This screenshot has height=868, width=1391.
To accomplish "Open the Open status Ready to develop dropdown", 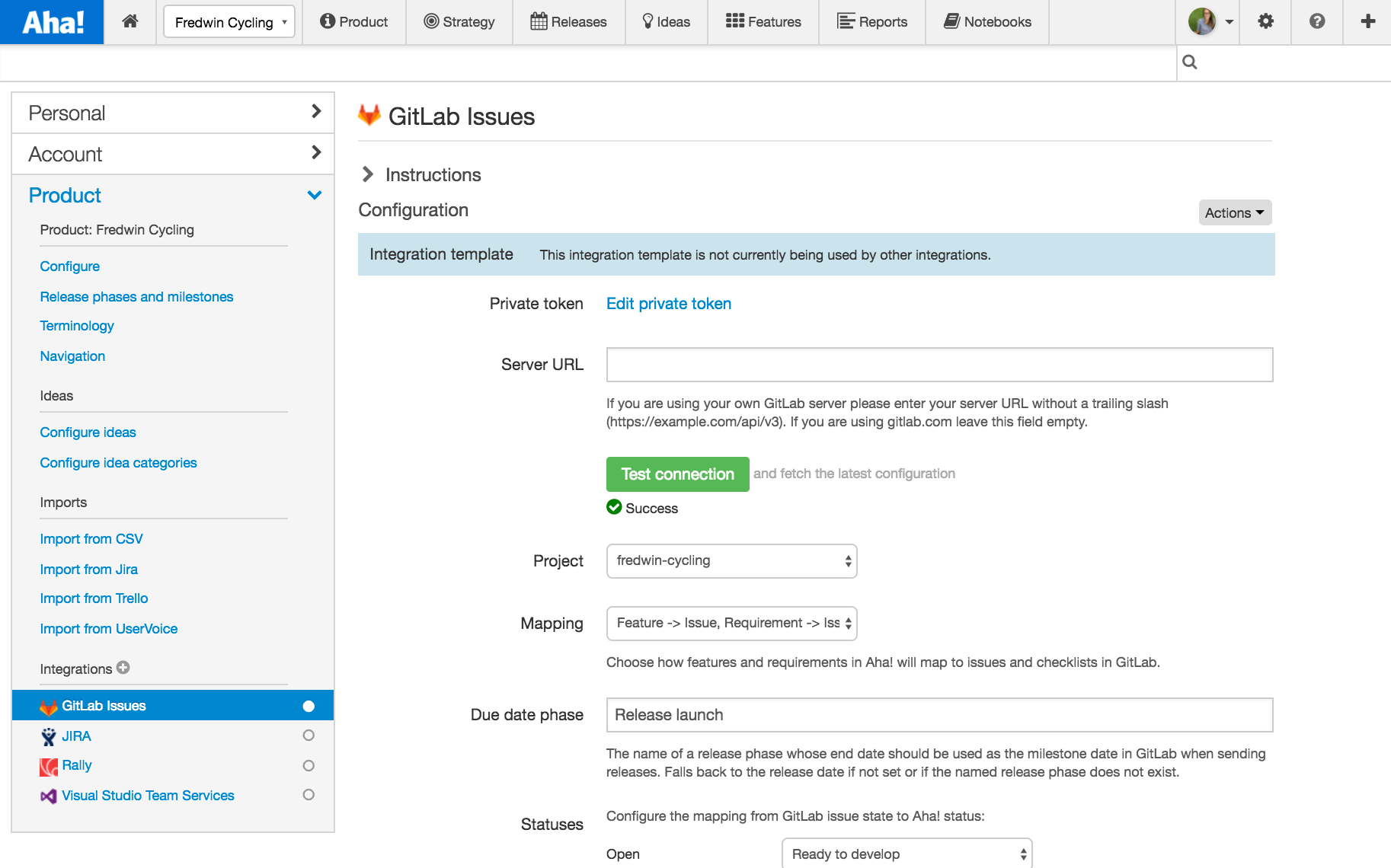I will point(907,854).
